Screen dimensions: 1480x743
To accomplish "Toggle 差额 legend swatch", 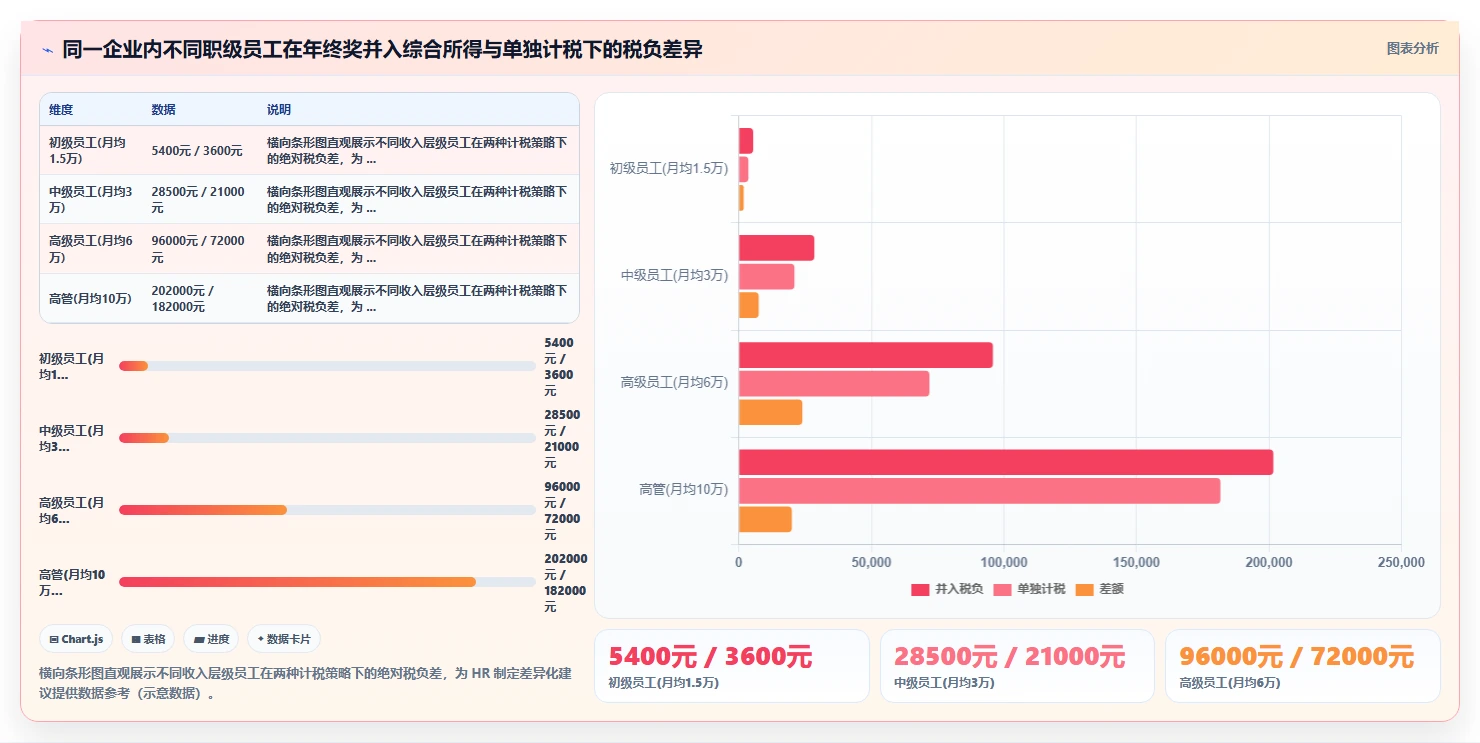I will (x=1084, y=589).
